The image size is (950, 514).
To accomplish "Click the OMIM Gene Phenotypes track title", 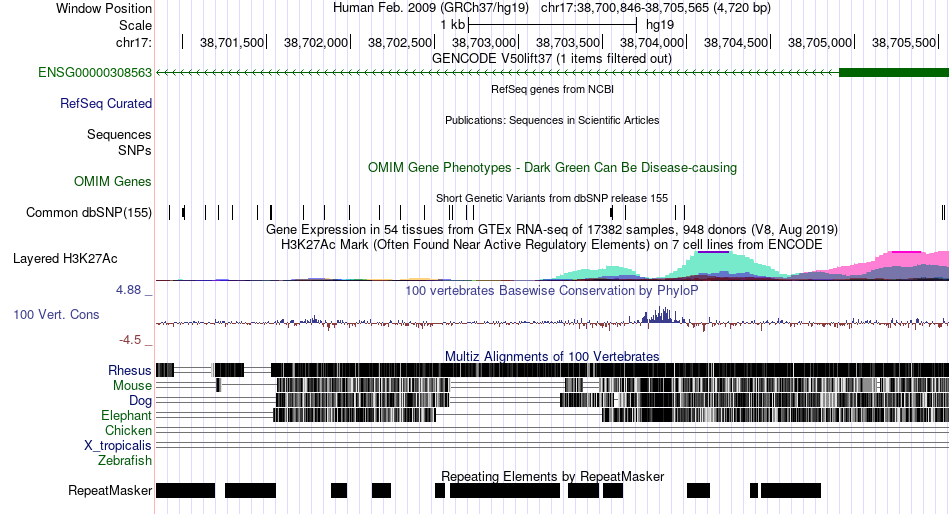I will tap(552, 167).
